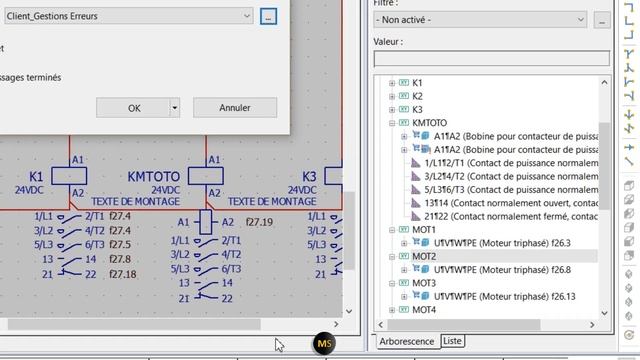The width and height of the screenshot is (640, 360).
Task: Insert the double junction connection symbol
Action: click(x=629, y=129)
